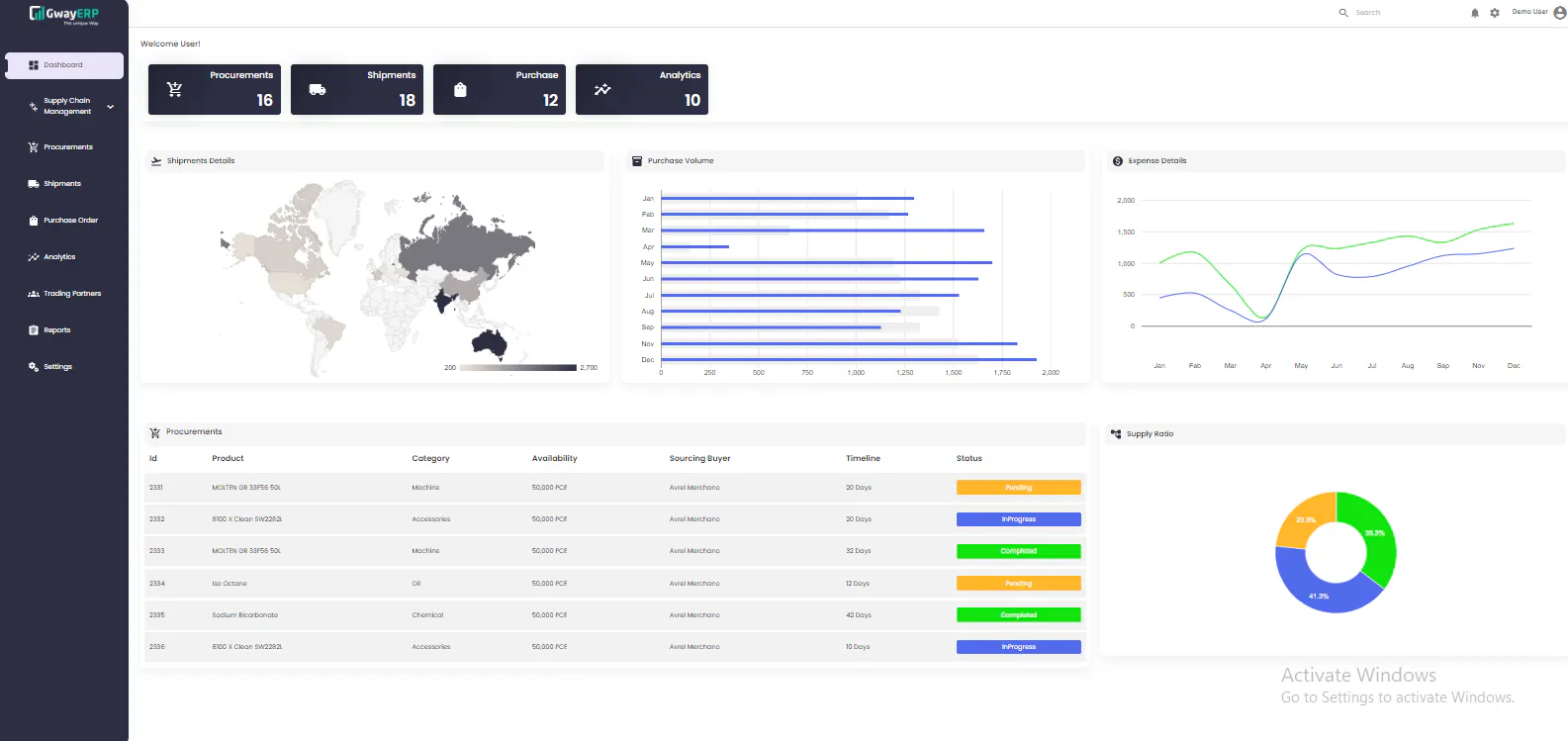1568x741 pixels.
Task: Open settings gear icon in top bar
Action: (x=1495, y=13)
